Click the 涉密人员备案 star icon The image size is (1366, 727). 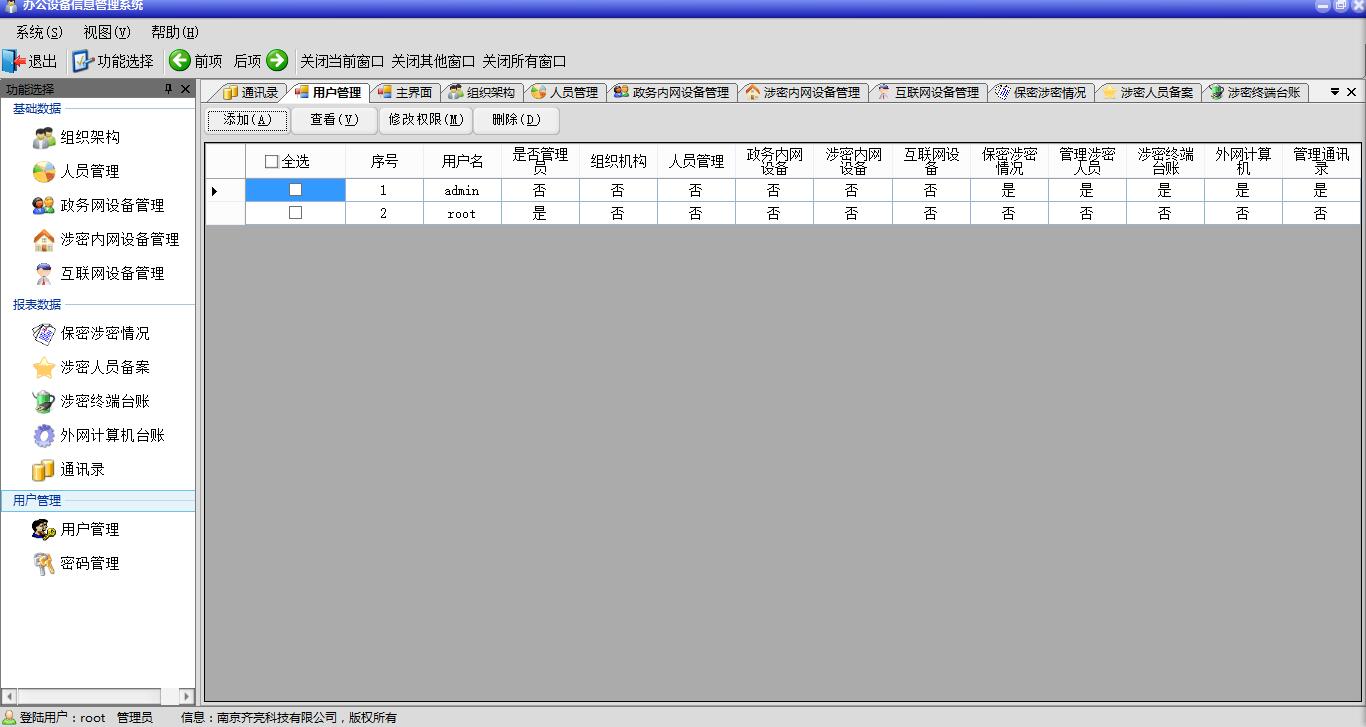click(44, 368)
